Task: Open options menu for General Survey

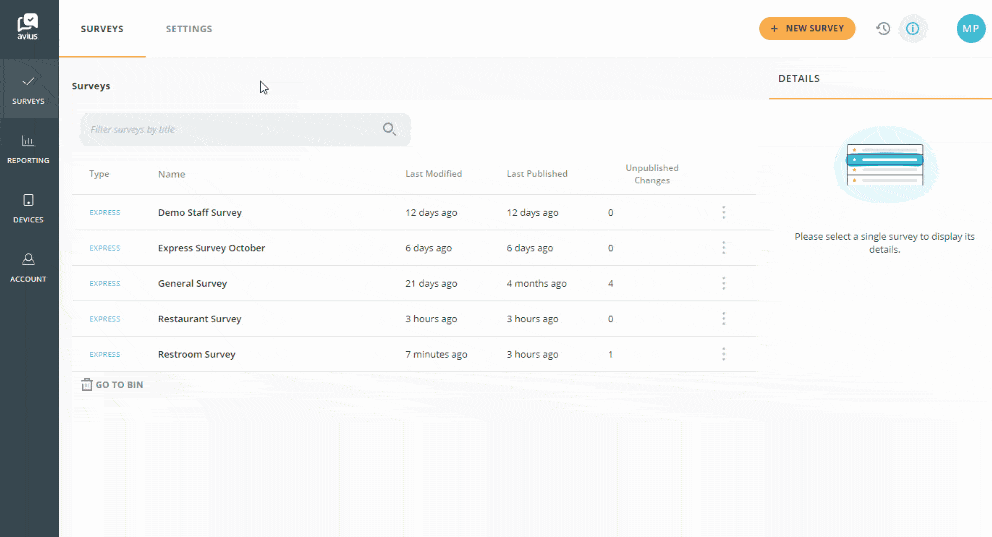Action: (723, 284)
